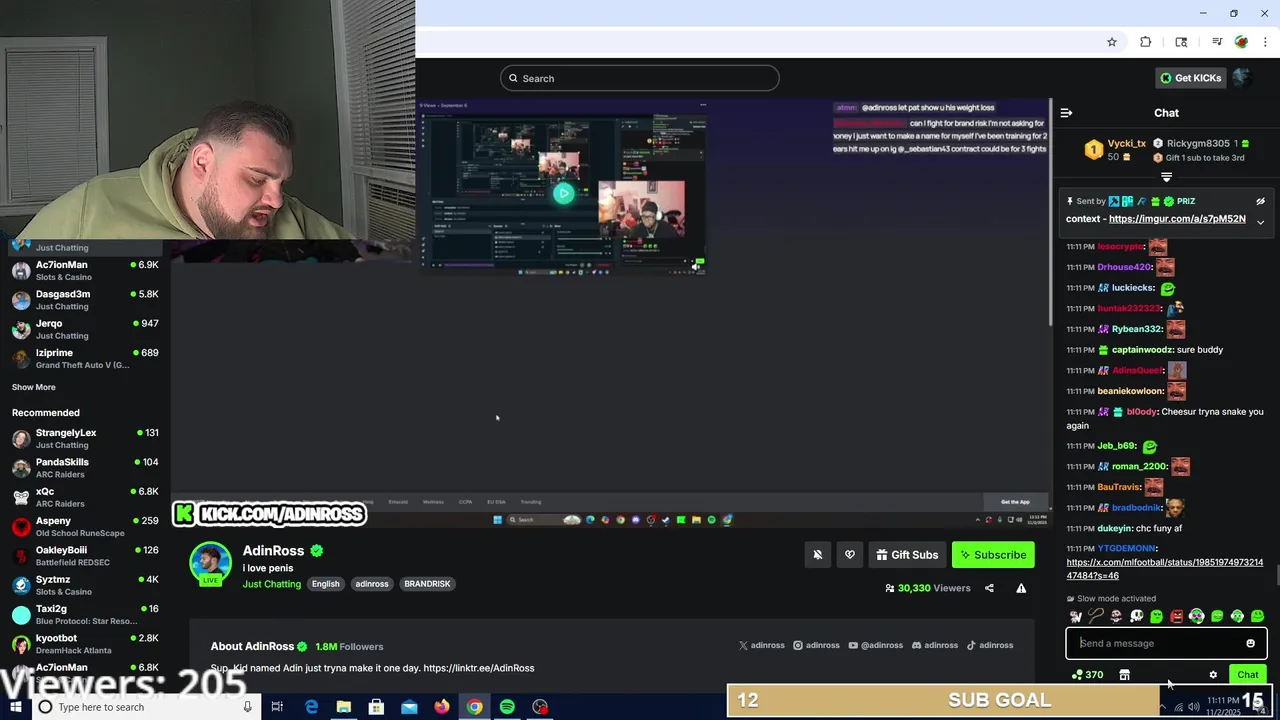Open AdinRoss YouTube link
The image size is (1280, 720).
click(875, 645)
